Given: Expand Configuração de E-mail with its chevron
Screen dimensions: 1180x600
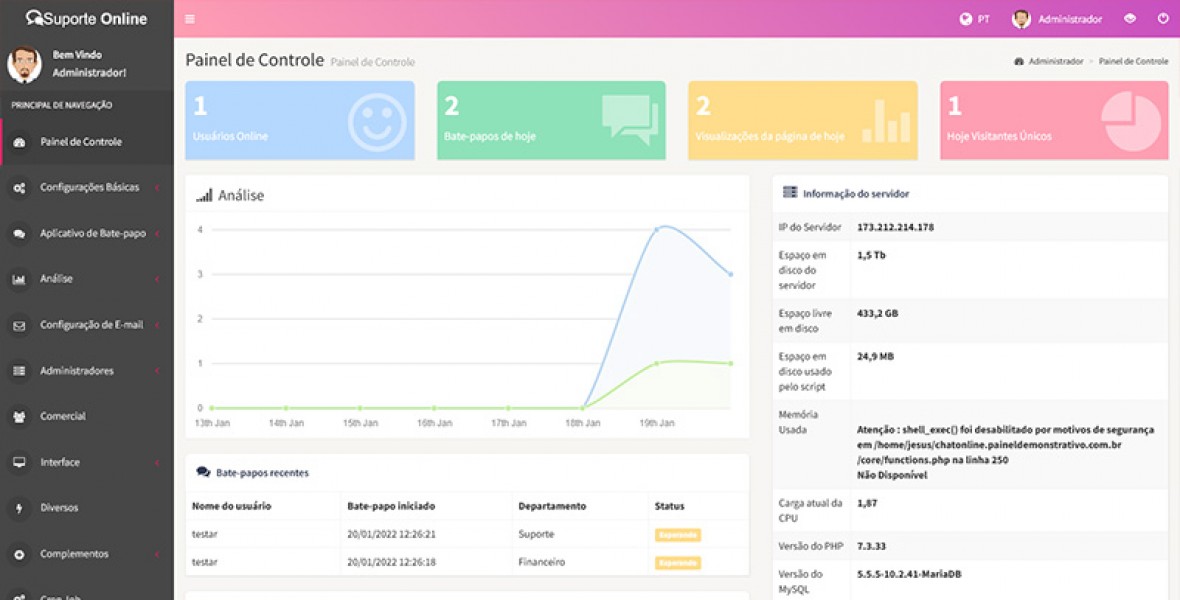Looking at the screenshot, I should point(157,325).
